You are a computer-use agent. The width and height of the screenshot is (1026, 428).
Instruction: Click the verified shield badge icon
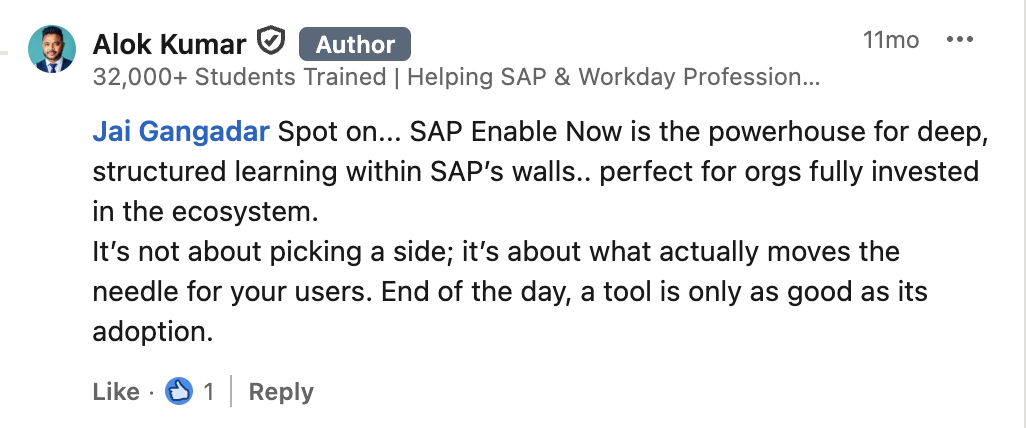(272, 42)
